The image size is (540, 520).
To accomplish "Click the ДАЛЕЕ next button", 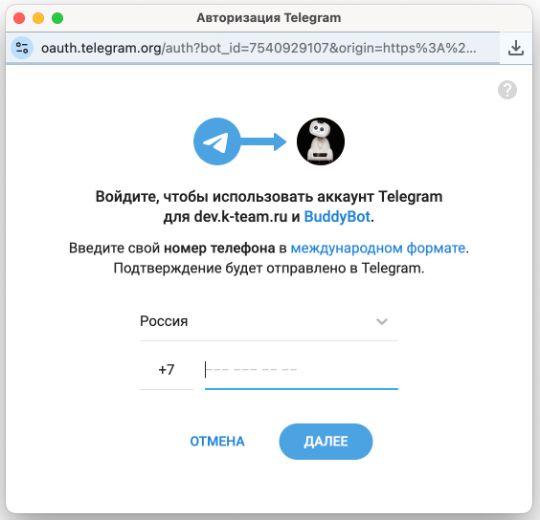I will pyautogui.click(x=326, y=441).
